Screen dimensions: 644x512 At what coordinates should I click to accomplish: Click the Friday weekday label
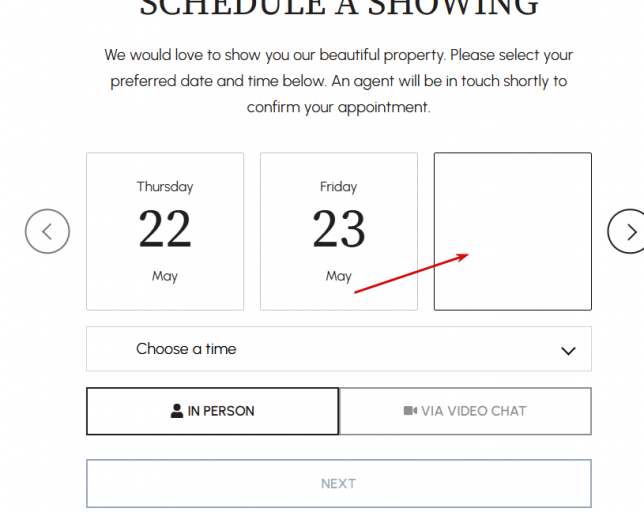pos(339,187)
